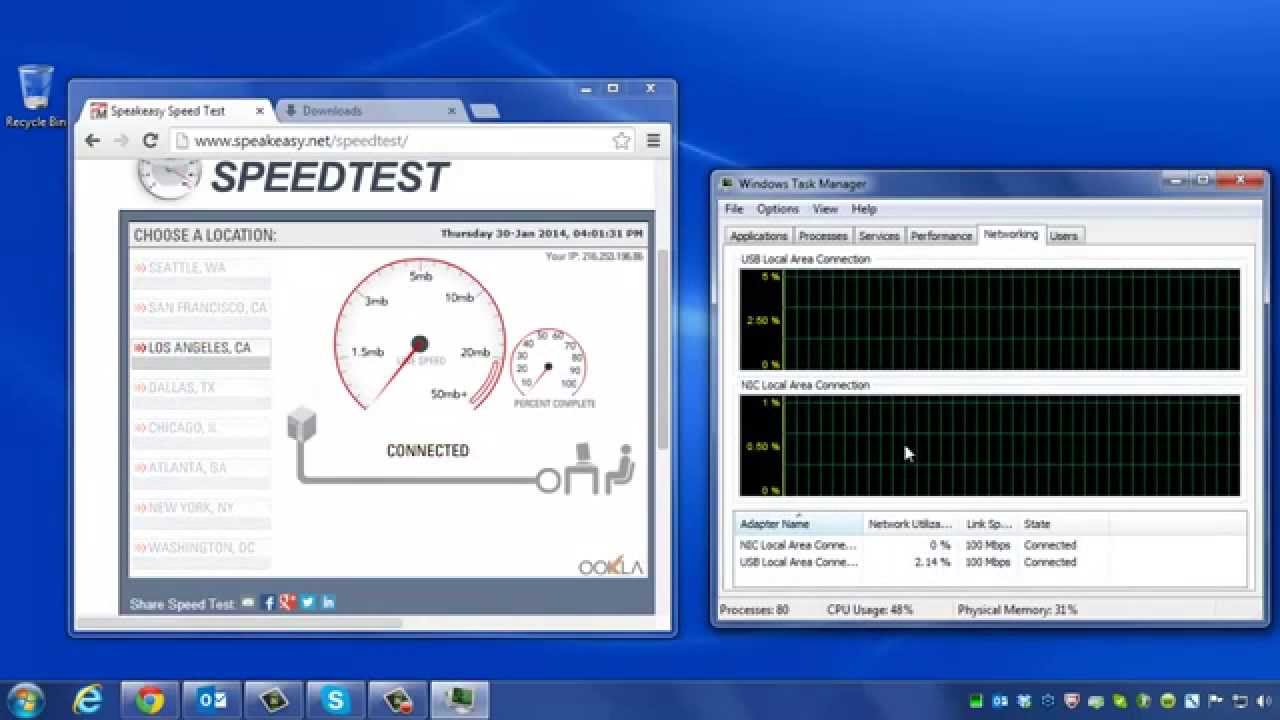Switch to the Downloads tab in Chrome

(370, 111)
